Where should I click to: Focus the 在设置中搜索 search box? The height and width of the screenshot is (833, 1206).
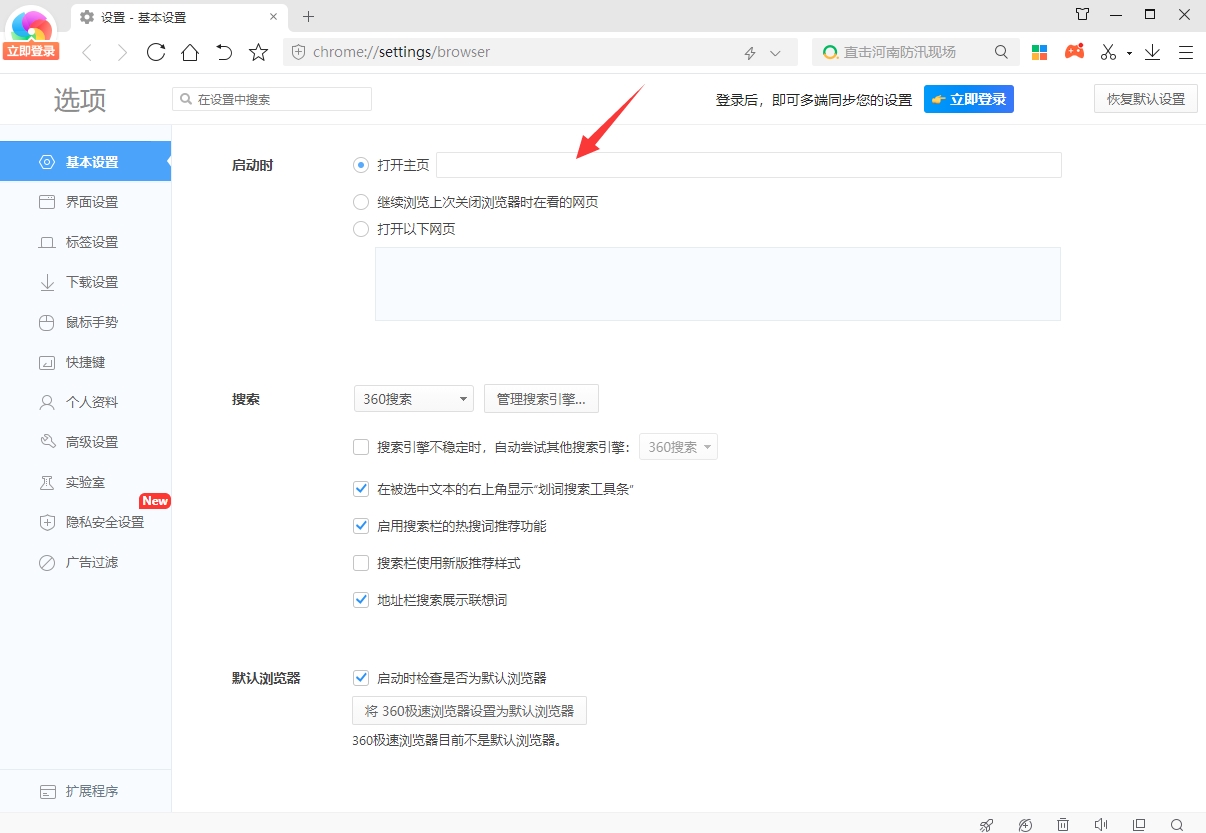272,99
